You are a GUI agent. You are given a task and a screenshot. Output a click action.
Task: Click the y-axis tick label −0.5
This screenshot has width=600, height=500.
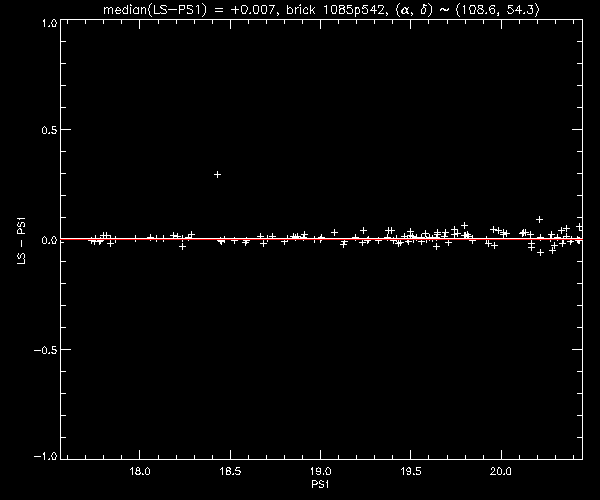[x=46, y=350]
